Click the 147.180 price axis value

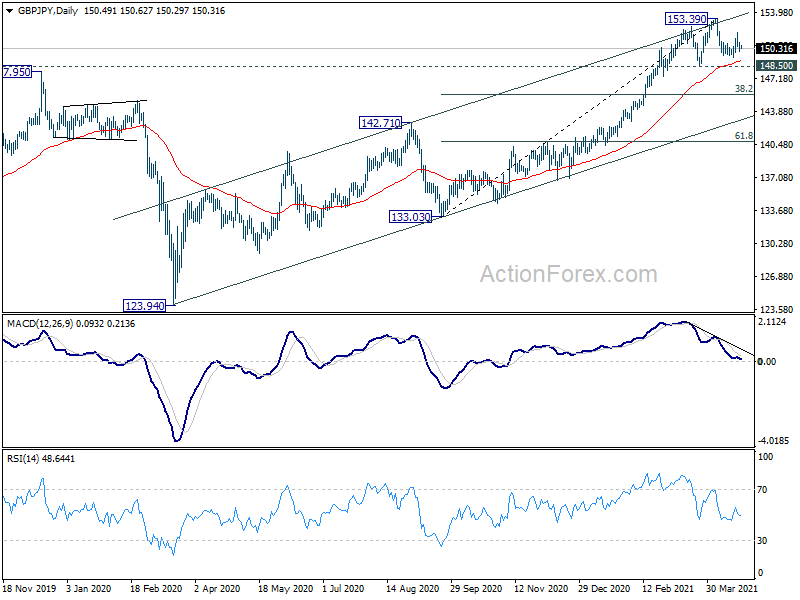[777, 79]
